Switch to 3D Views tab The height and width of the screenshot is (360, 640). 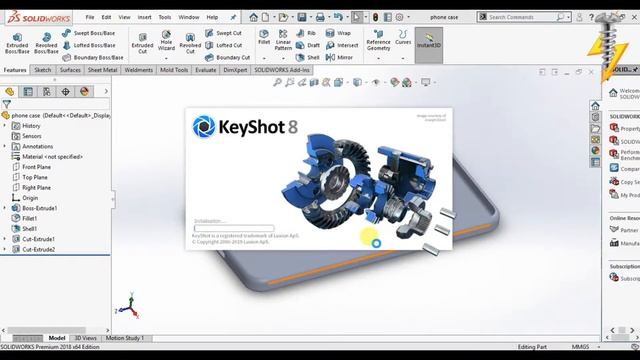coord(85,338)
